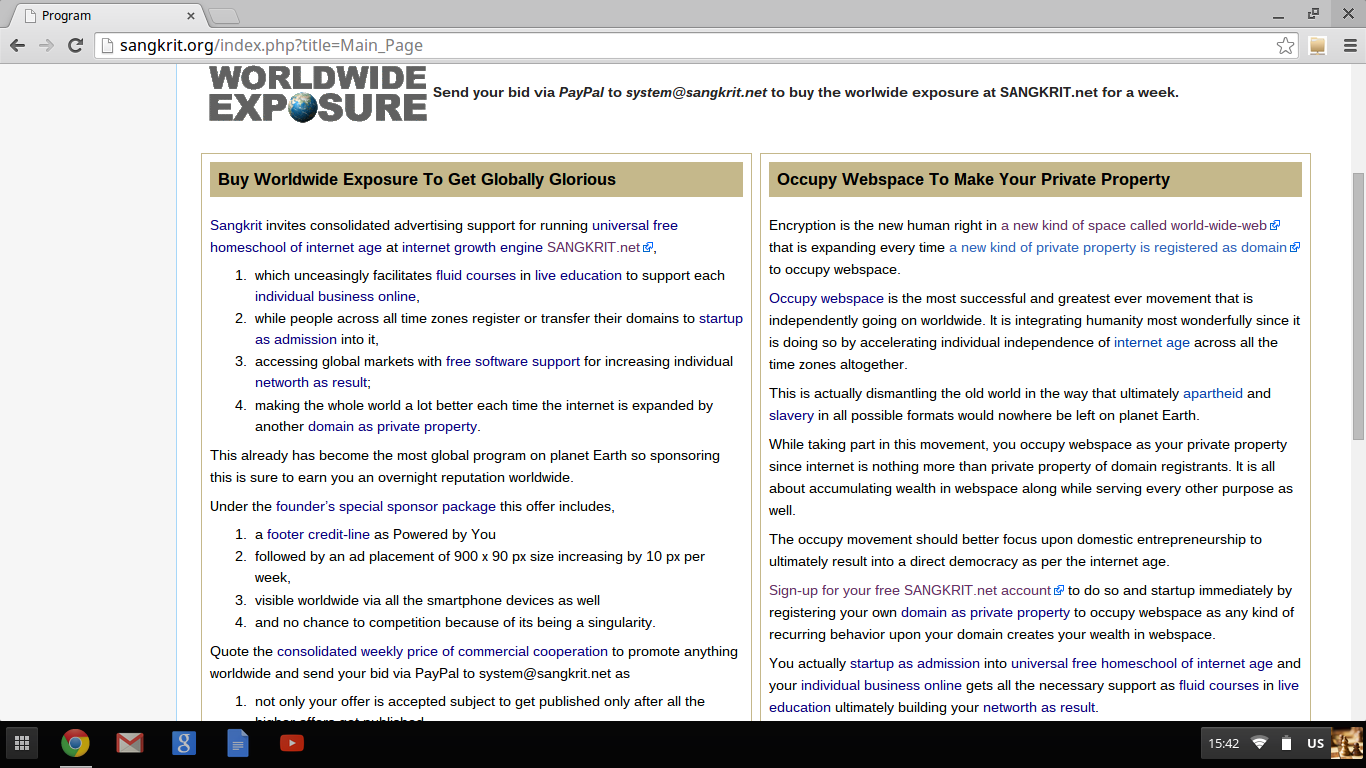This screenshot has height=768, width=1366.
Task: Open the Chrome hamburger menu
Action: tap(1349, 46)
